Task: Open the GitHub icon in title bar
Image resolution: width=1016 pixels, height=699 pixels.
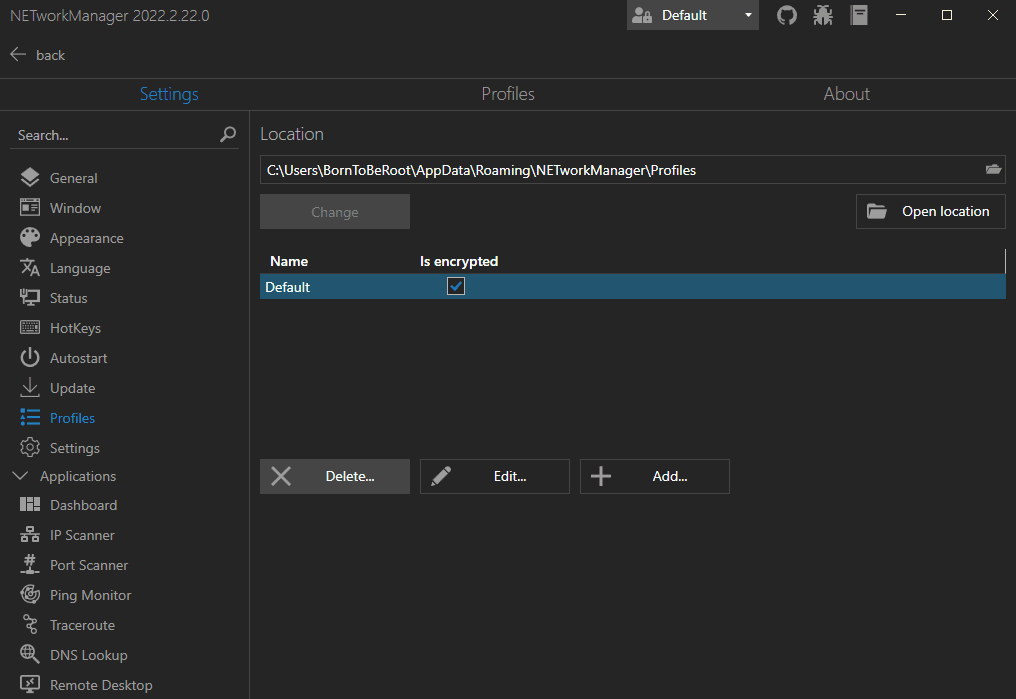Action: 787,15
